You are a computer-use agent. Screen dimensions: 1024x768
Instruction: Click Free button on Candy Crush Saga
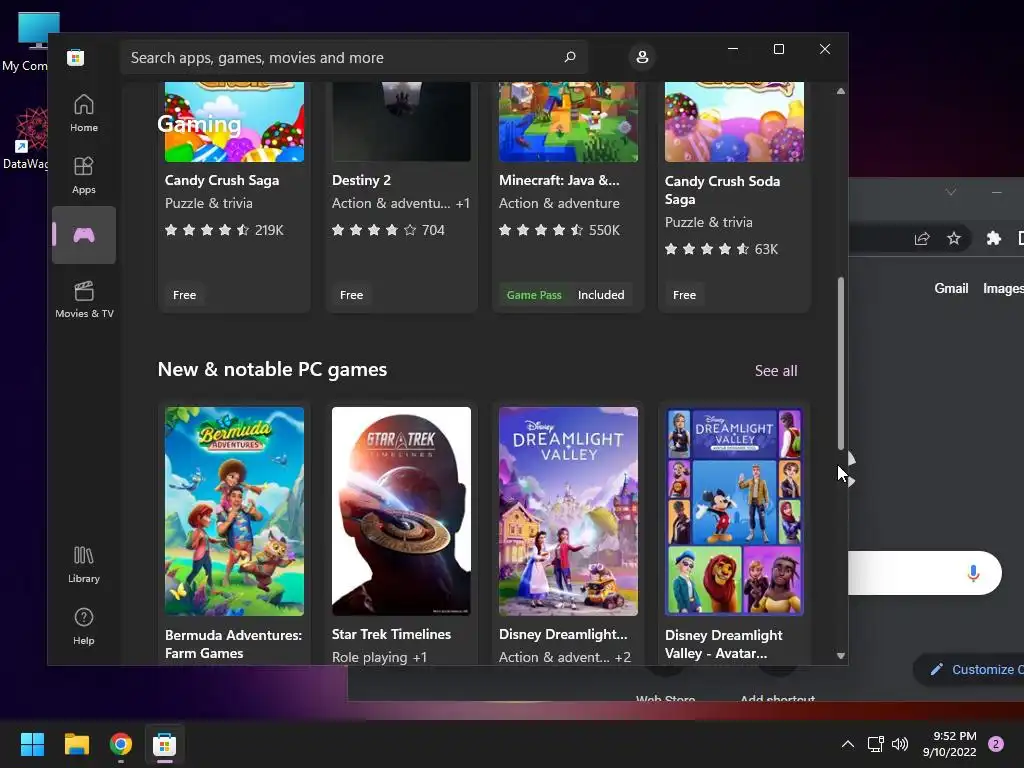point(184,295)
